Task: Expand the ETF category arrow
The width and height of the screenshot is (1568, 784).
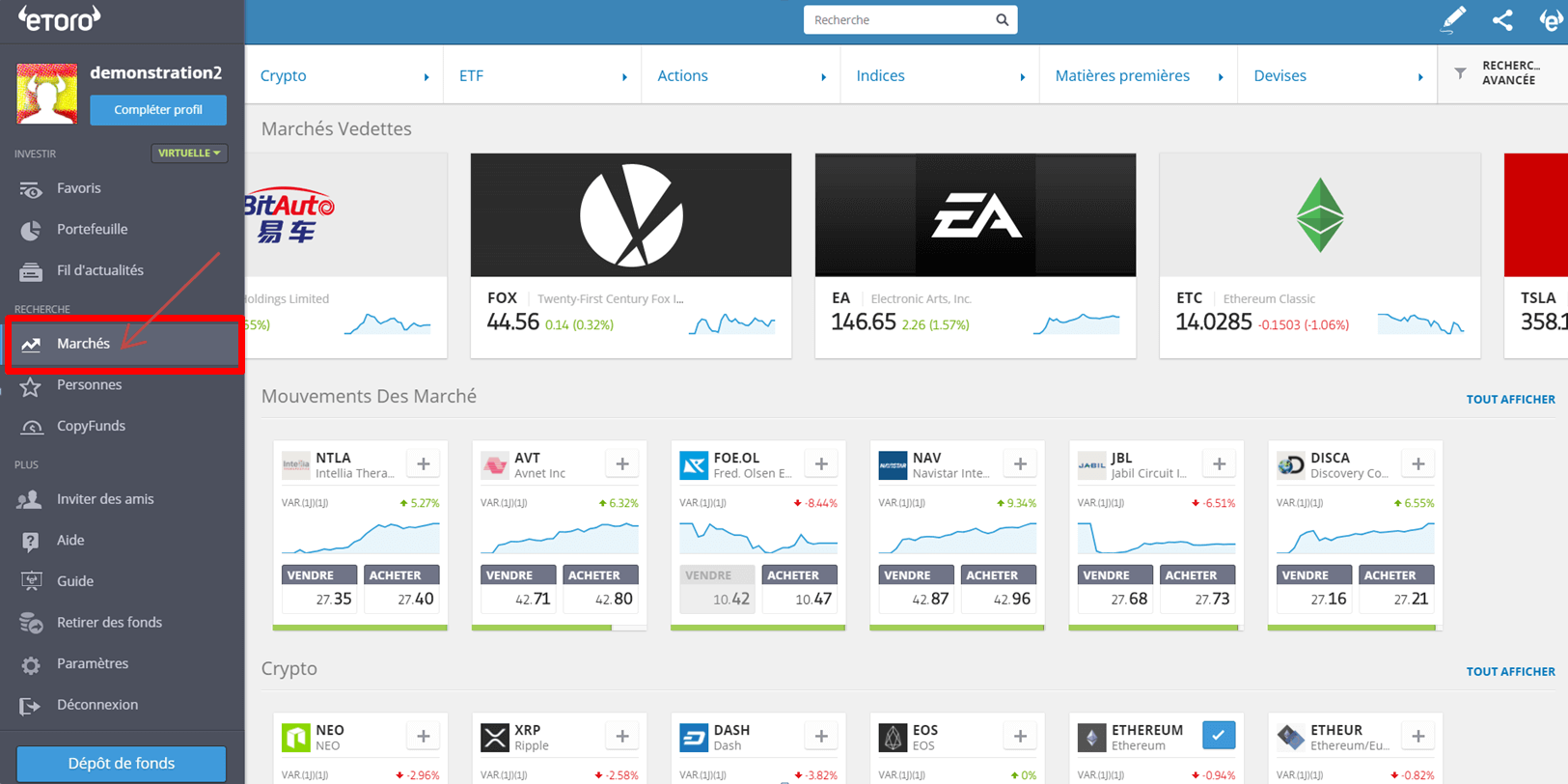Action: tap(624, 77)
